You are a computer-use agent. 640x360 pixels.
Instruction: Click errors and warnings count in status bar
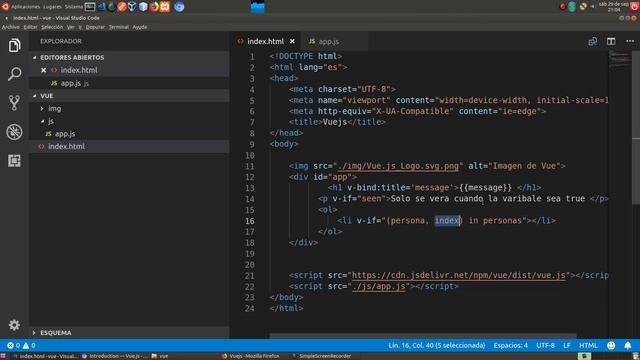[21, 345]
